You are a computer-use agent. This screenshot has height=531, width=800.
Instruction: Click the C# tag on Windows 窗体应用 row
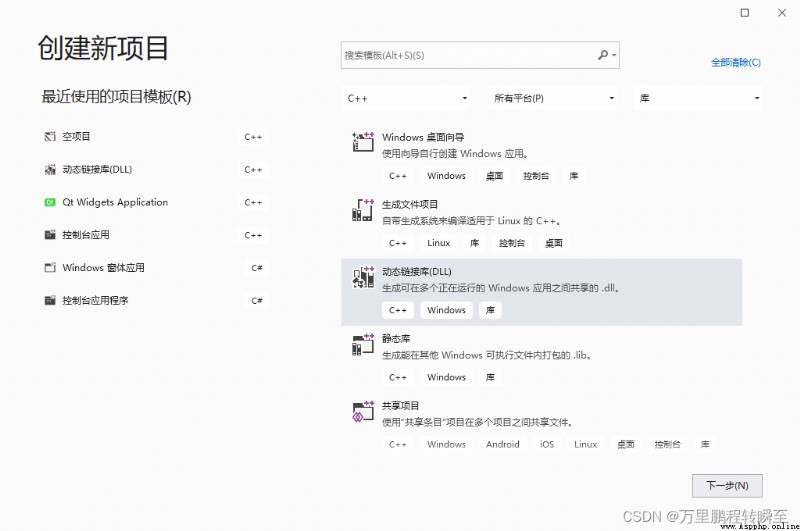tap(257, 268)
